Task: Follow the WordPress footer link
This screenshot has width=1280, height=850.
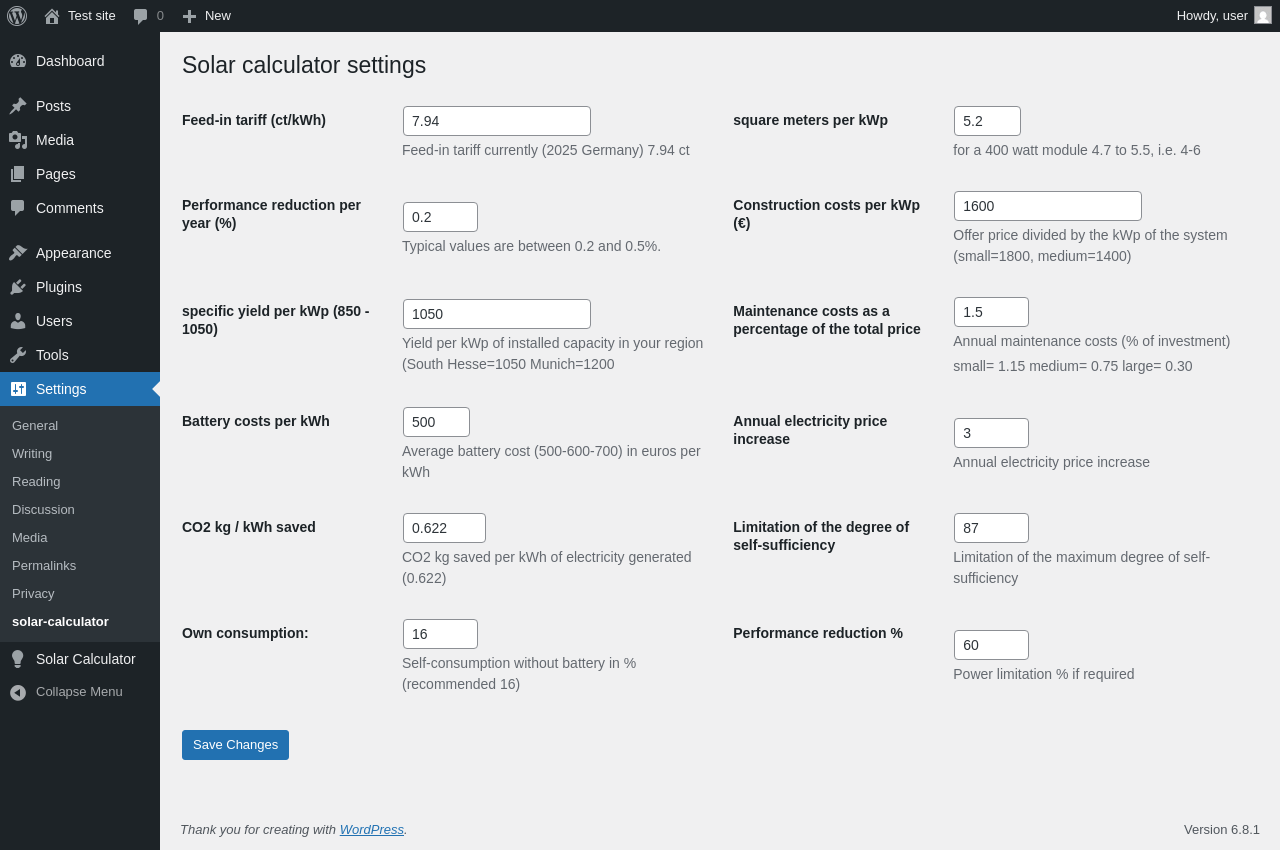Action: coord(371,829)
